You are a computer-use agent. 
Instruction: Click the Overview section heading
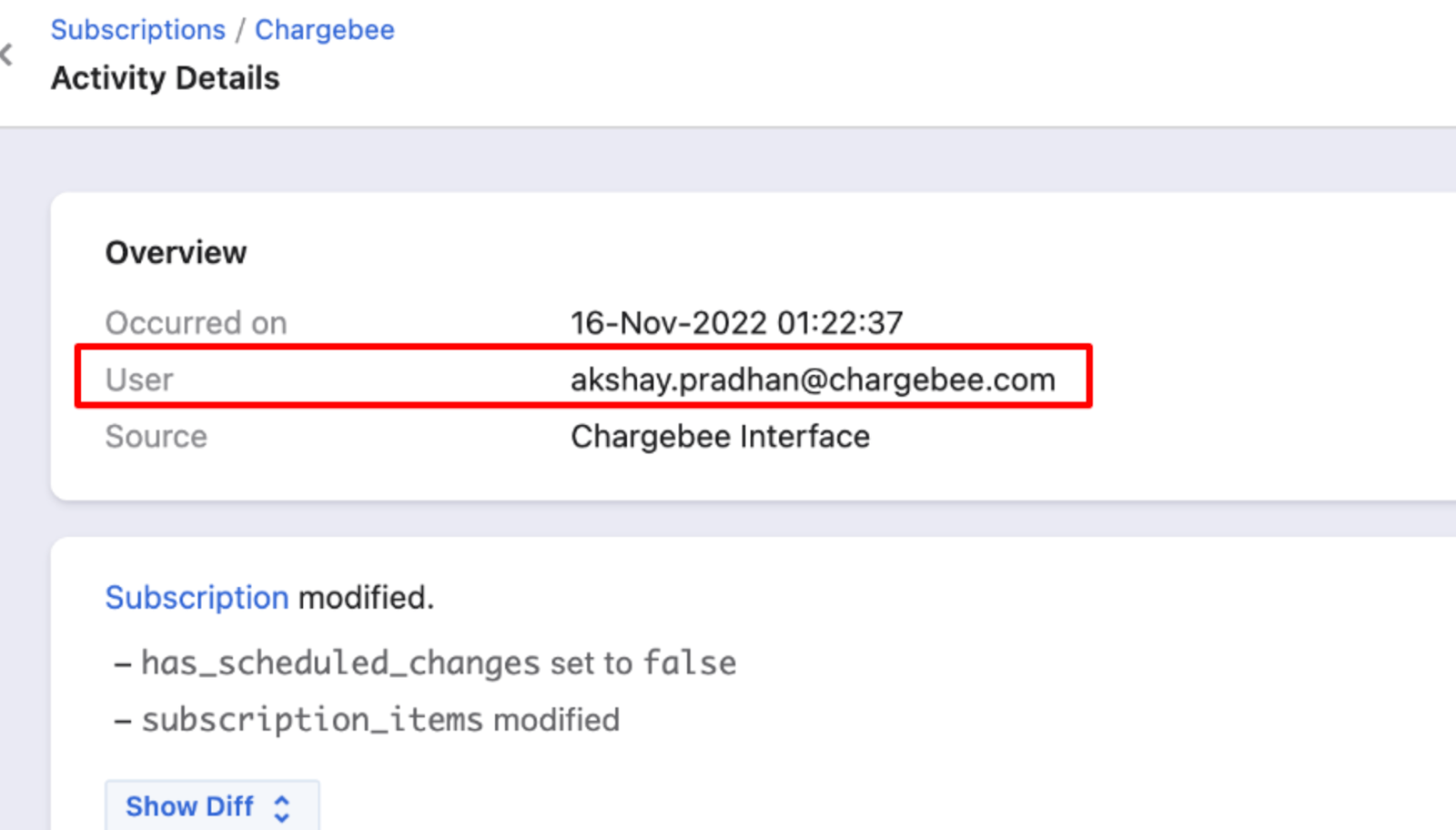(x=176, y=253)
